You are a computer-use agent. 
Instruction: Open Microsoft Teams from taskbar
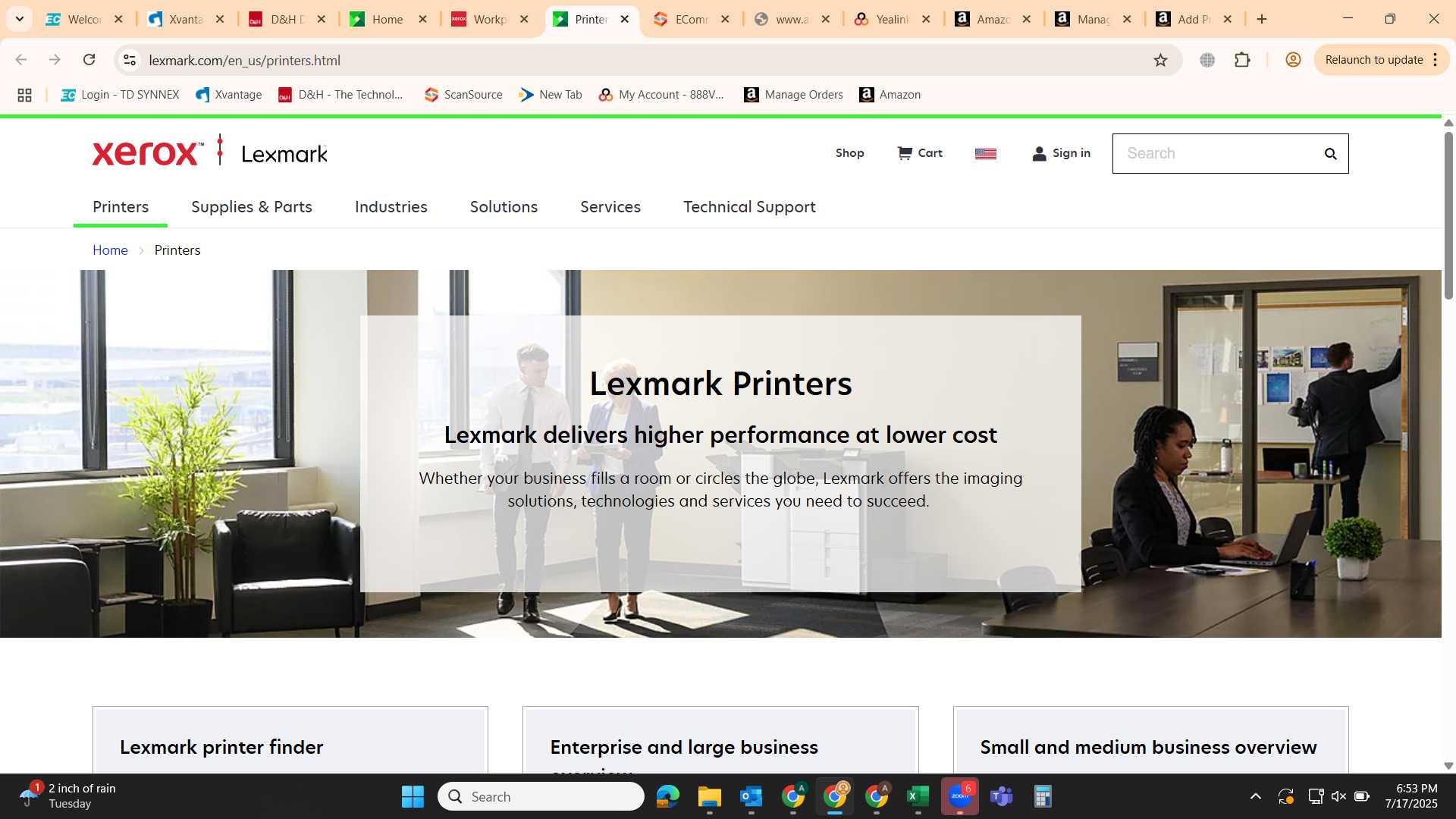coord(1002,796)
